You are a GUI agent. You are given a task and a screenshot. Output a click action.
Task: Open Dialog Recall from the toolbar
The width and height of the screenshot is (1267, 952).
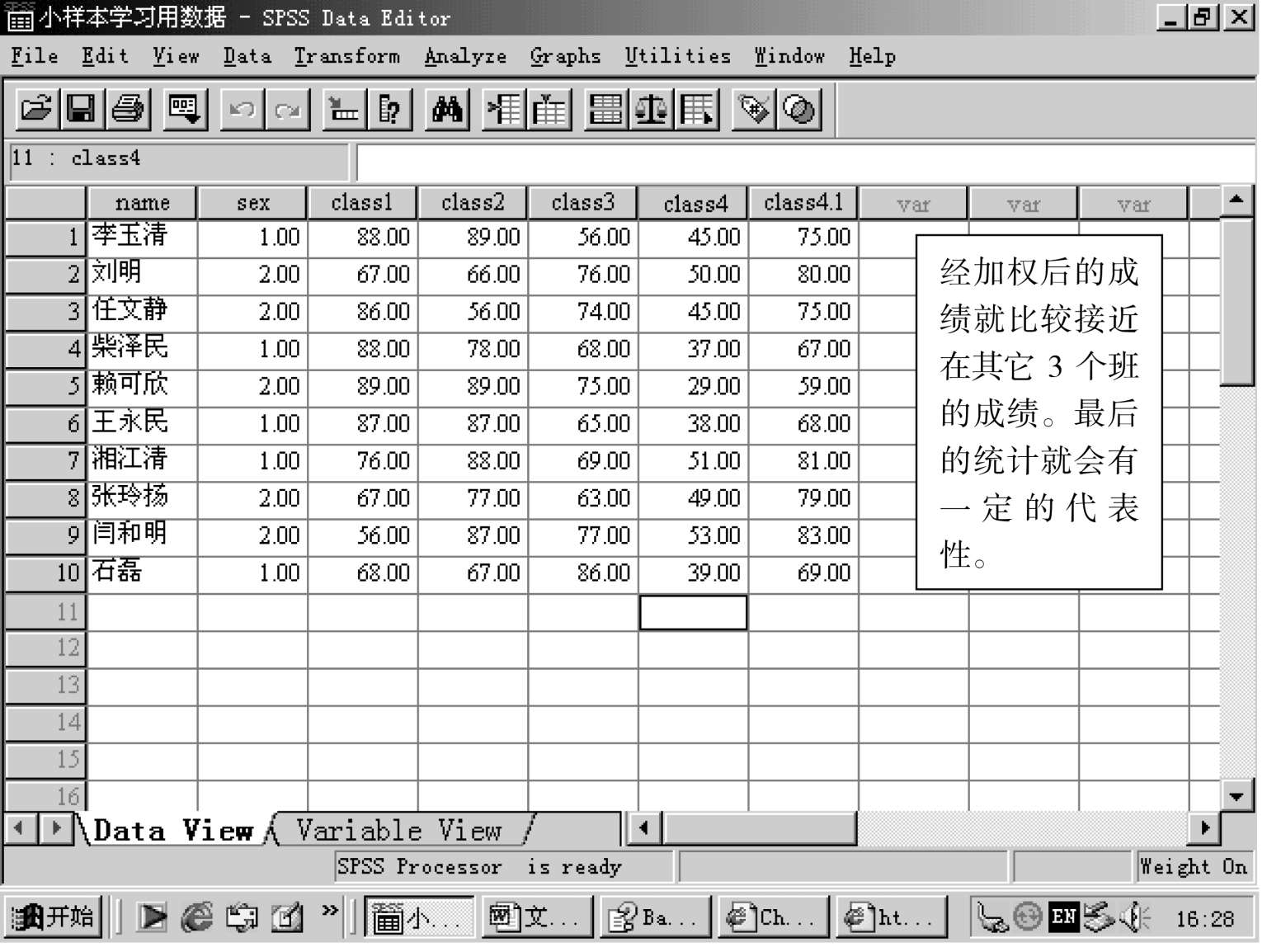(185, 110)
